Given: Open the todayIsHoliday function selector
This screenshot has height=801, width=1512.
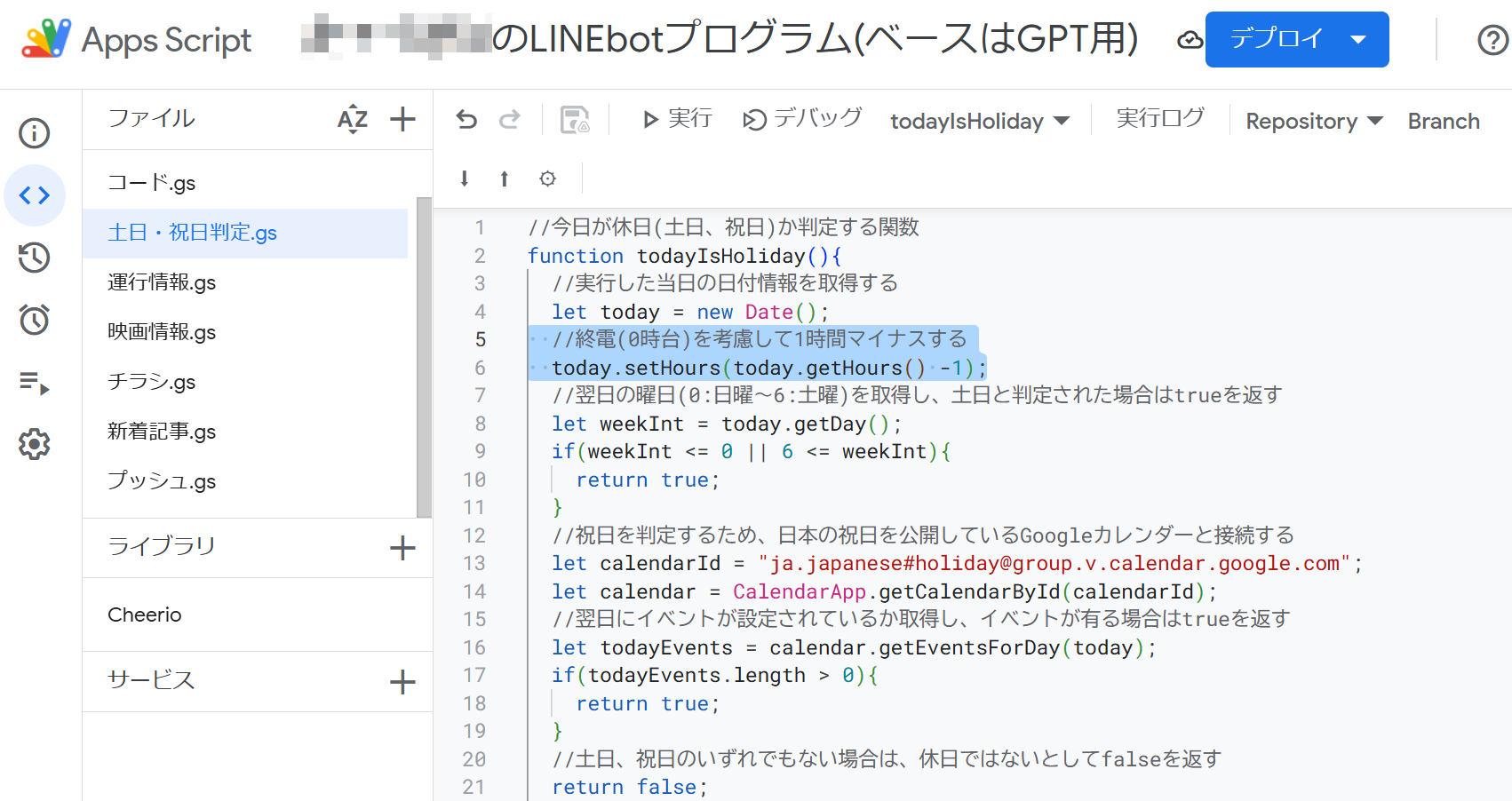Looking at the screenshot, I should click(980, 121).
